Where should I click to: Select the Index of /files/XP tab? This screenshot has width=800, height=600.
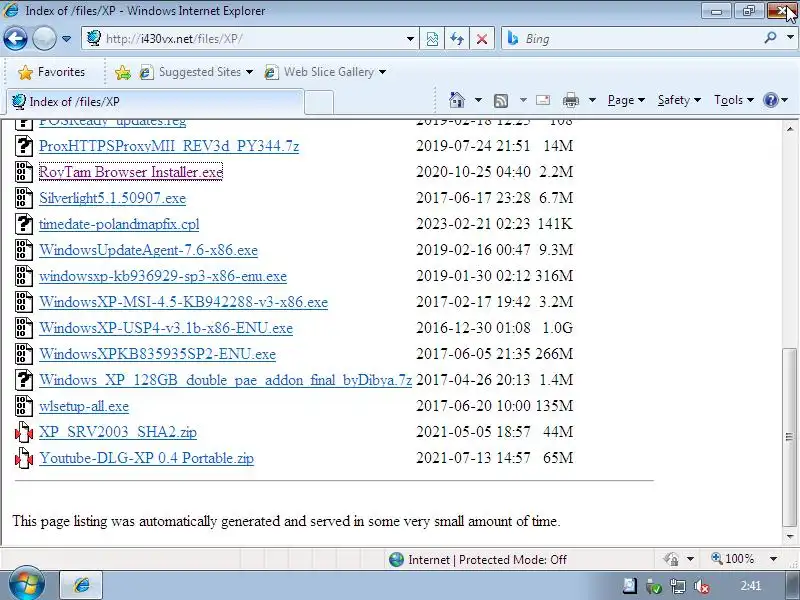(155, 102)
